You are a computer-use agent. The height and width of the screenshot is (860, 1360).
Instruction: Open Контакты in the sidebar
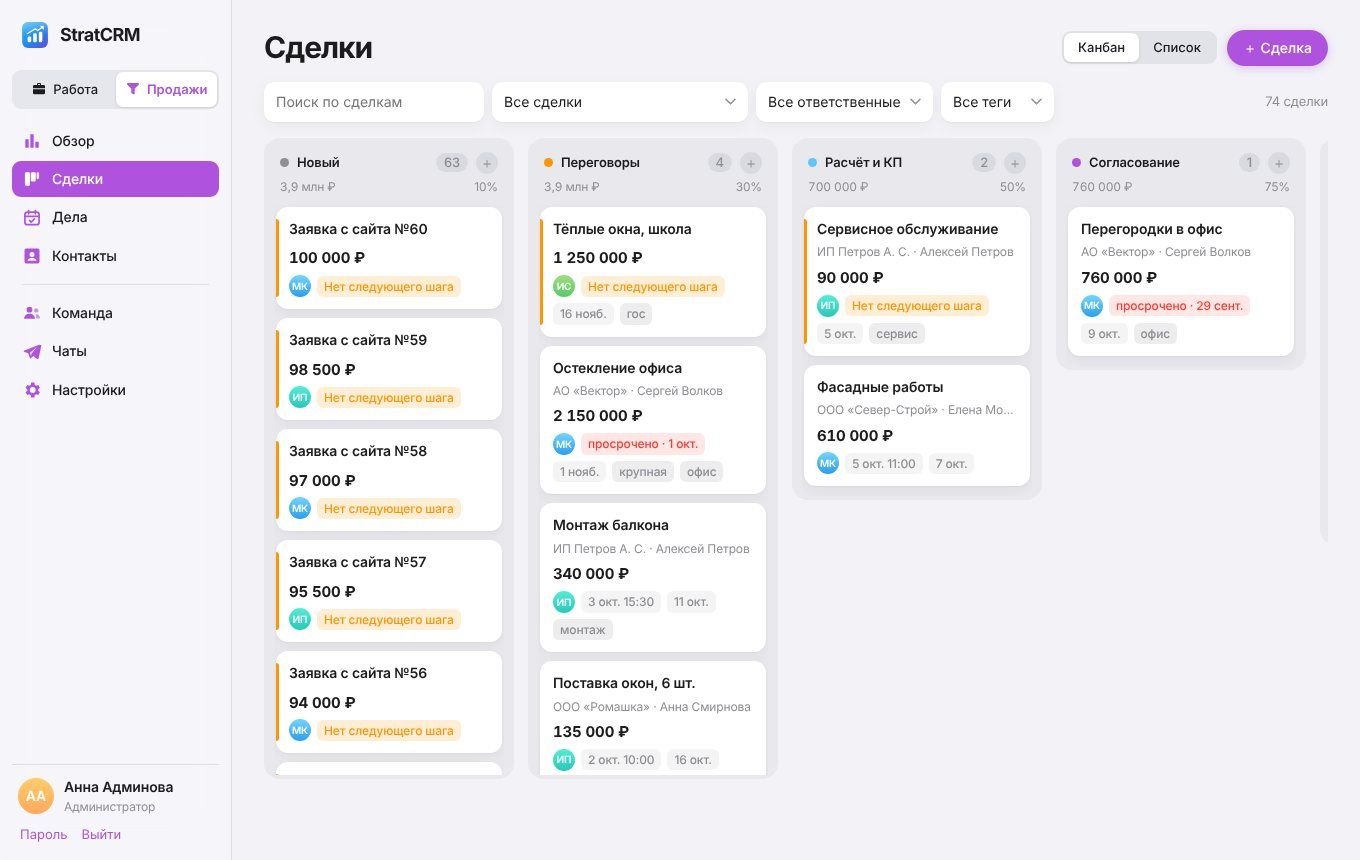point(115,256)
